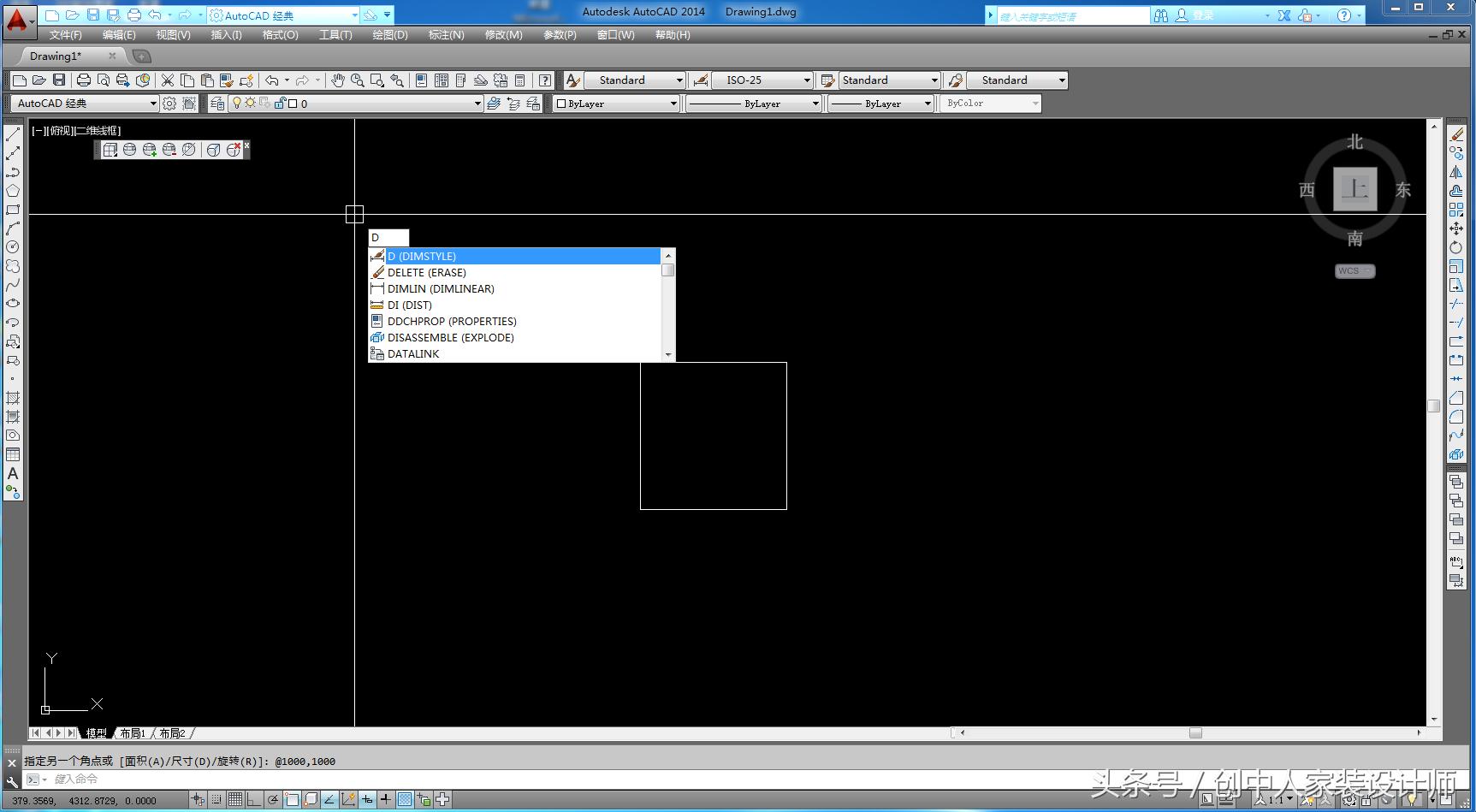Open the ByColor plot style dropdown

pos(990,104)
